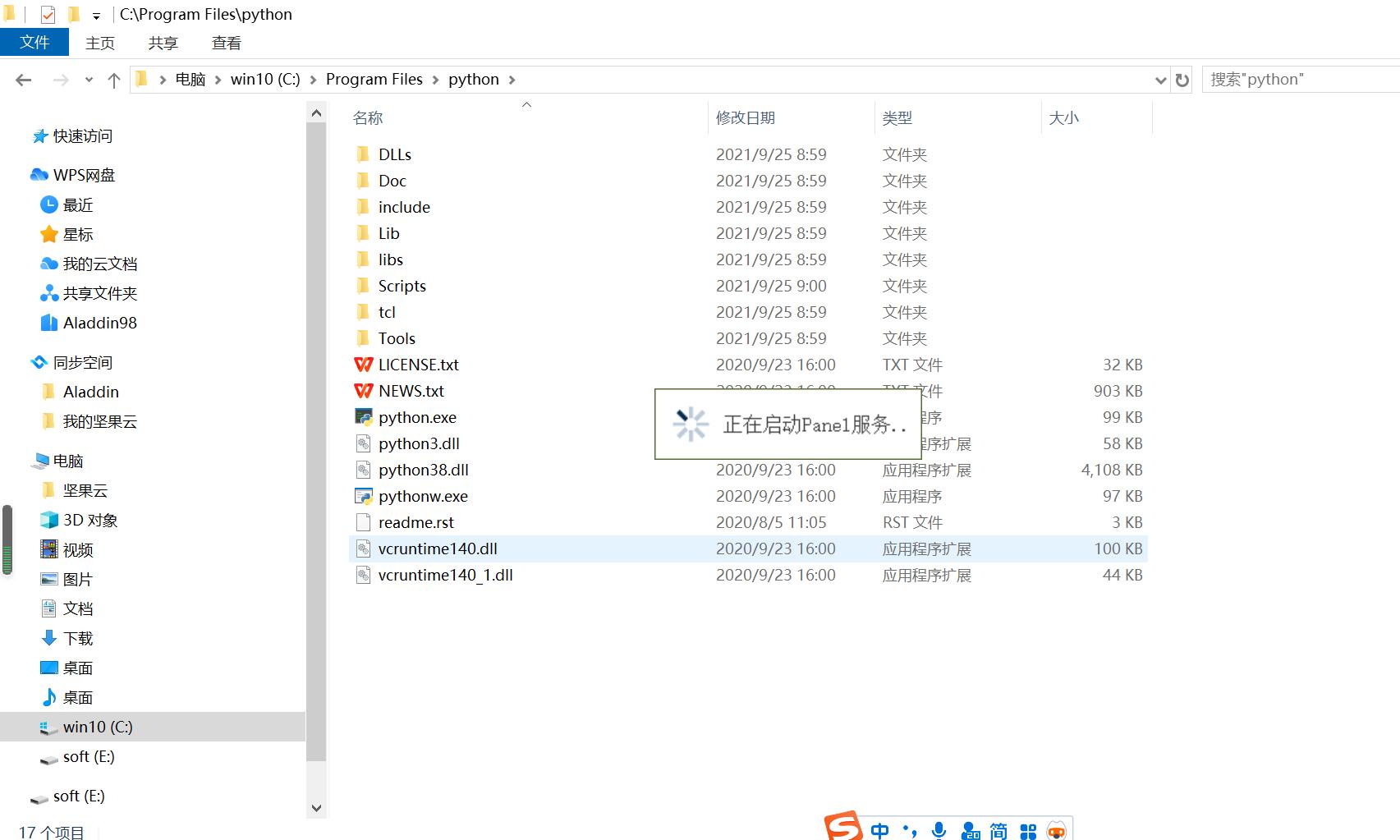Open the recent locations dropdown
This screenshot has height=840, width=1400.
(x=89, y=80)
